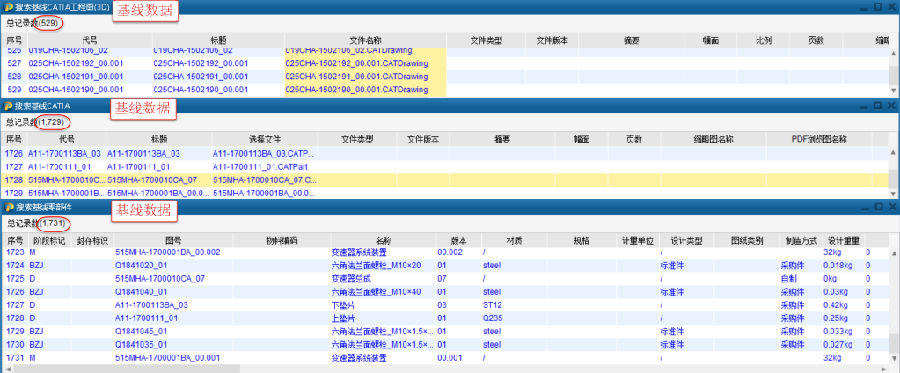Sort the parts table by 名称 column
Image resolution: width=900 pixels, height=373 pixels.
pos(383,240)
